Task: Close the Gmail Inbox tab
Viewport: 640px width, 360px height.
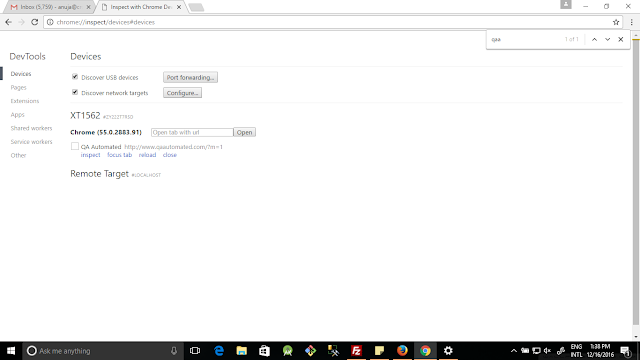Action: pos(89,7)
